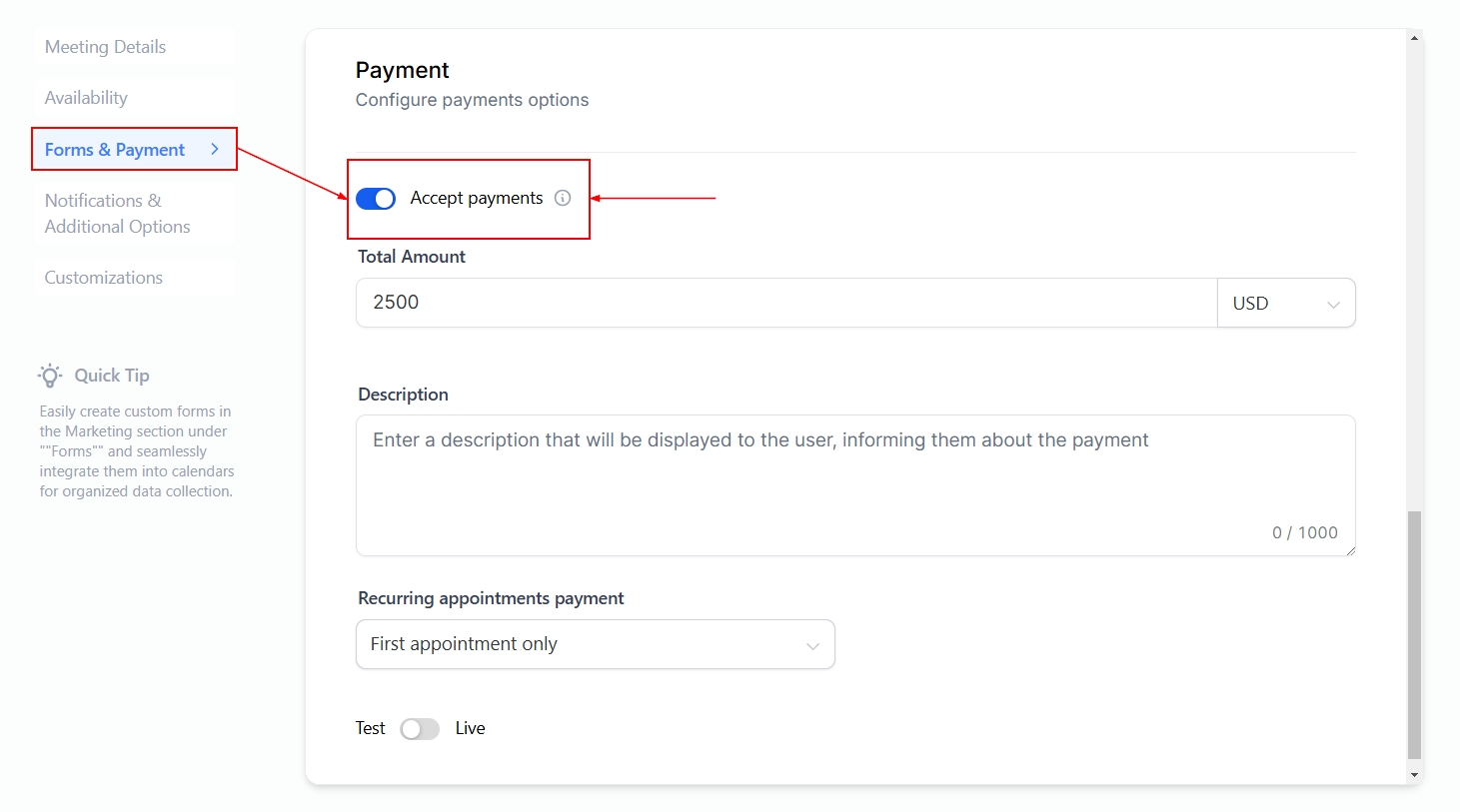Click the description box resize handle
1460x812 pixels.
tap(1350, 550)
